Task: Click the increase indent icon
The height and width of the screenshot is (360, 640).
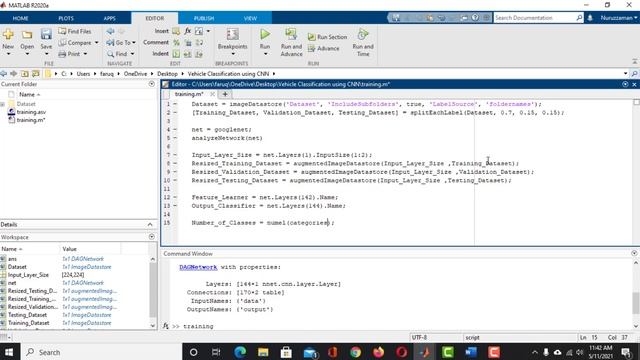Action: tap(187, 54)
